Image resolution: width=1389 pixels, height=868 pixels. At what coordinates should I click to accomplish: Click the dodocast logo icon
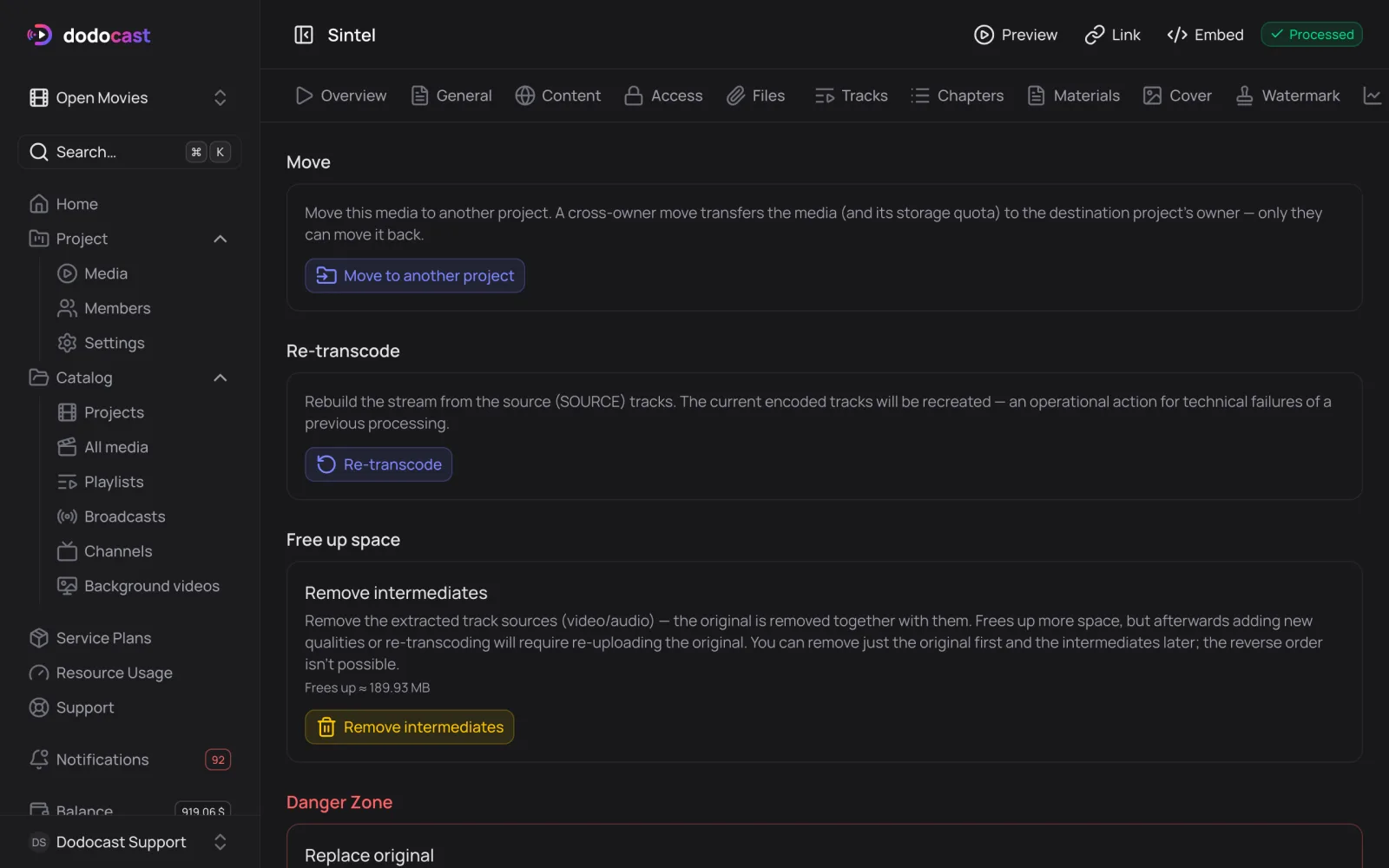point(39,35)
